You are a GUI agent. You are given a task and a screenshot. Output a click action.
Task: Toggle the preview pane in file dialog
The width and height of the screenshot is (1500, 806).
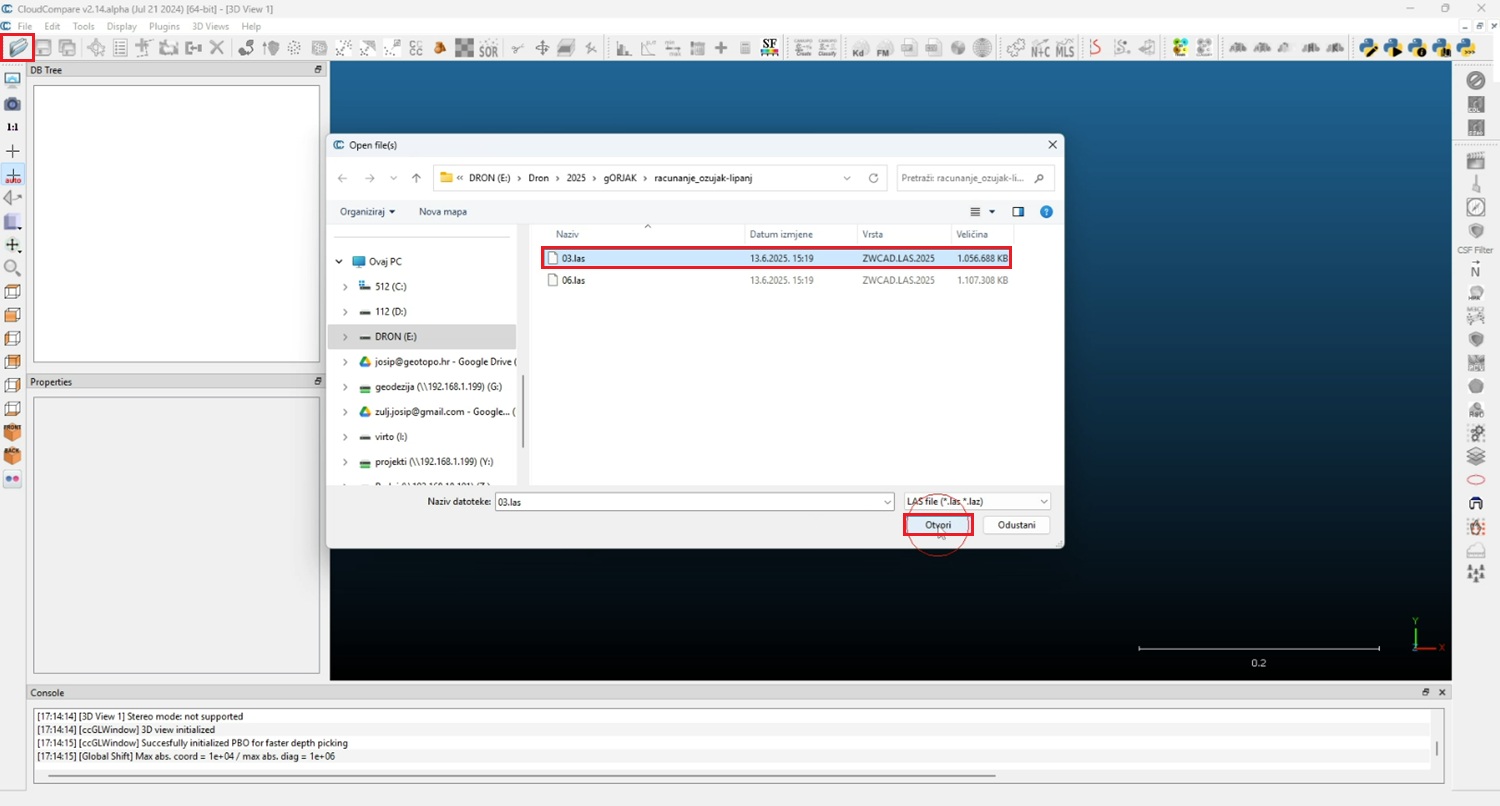1018,212
